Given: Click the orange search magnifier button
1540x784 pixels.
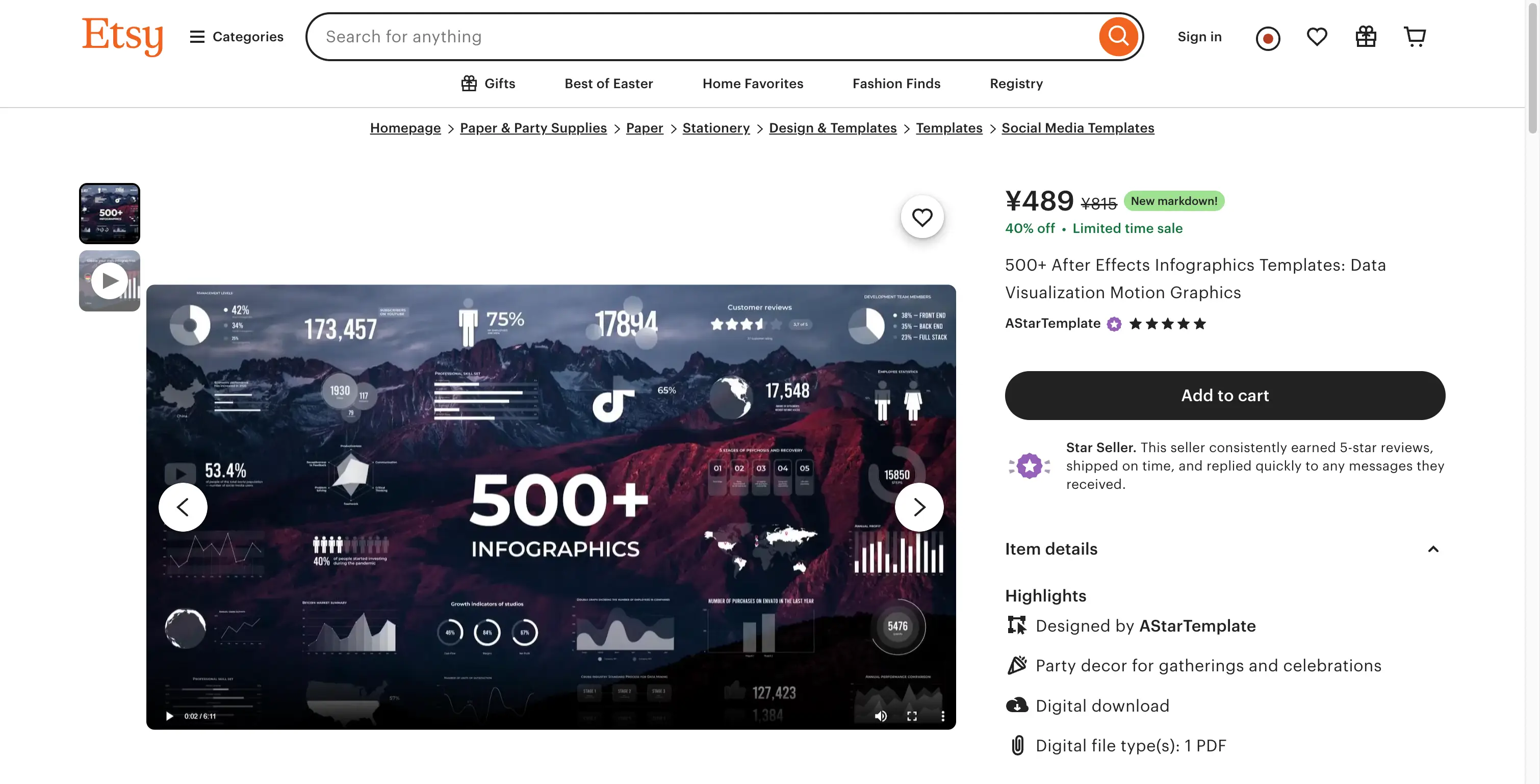Looking at the screenshot, I should coord(1118,37).
